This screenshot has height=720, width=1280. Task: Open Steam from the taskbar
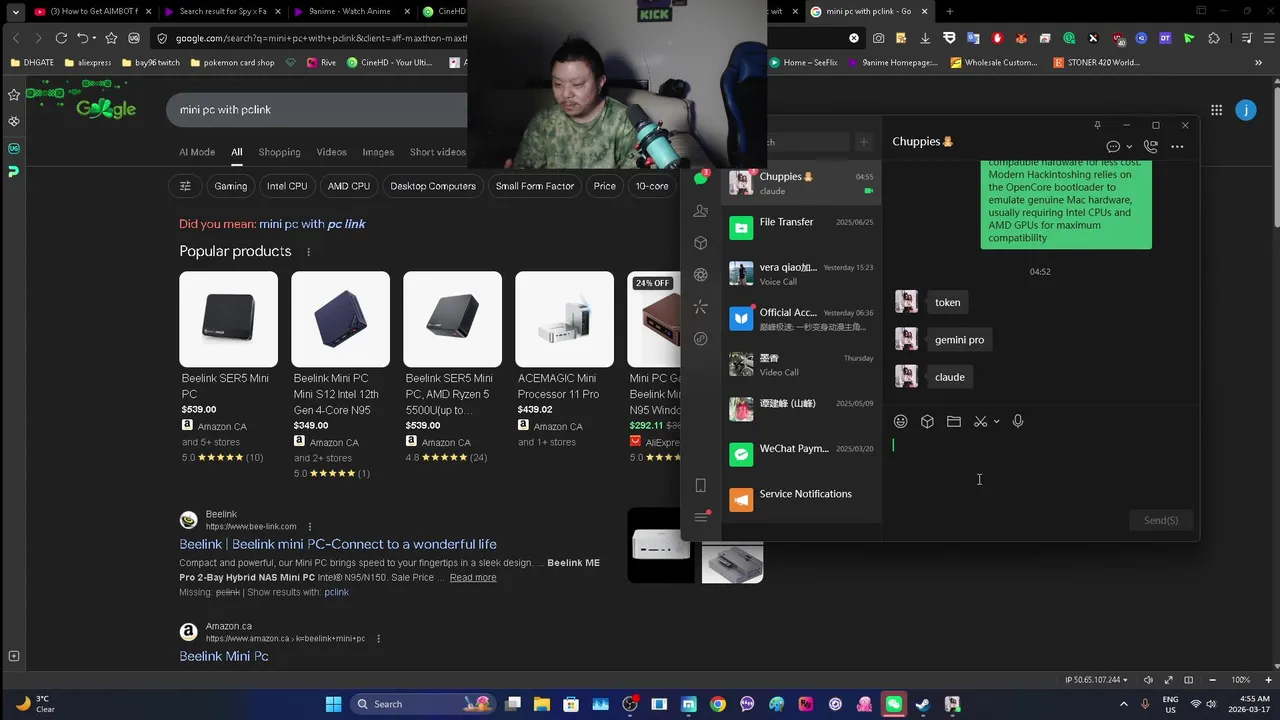922,704
